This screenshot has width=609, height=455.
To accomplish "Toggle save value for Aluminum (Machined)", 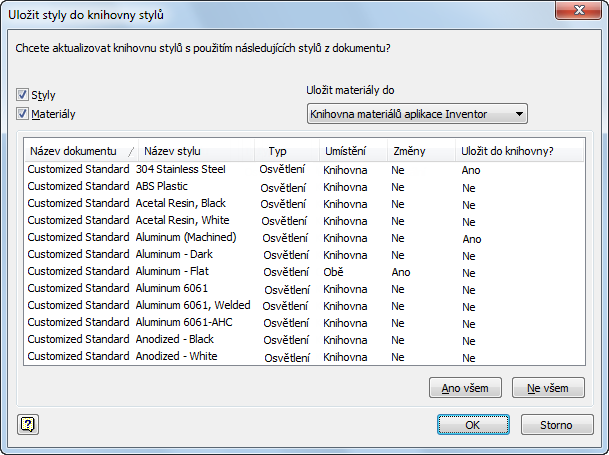I will (x=471, y=239).
